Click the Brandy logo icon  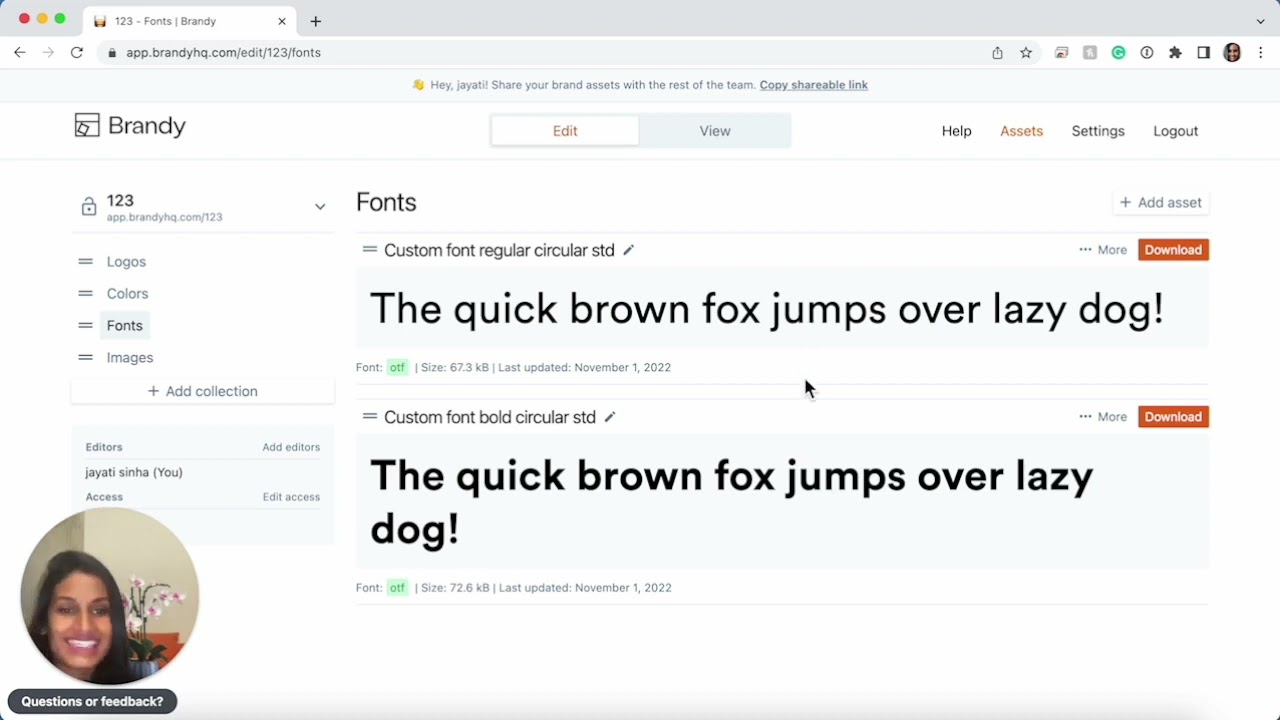[87, 125]
